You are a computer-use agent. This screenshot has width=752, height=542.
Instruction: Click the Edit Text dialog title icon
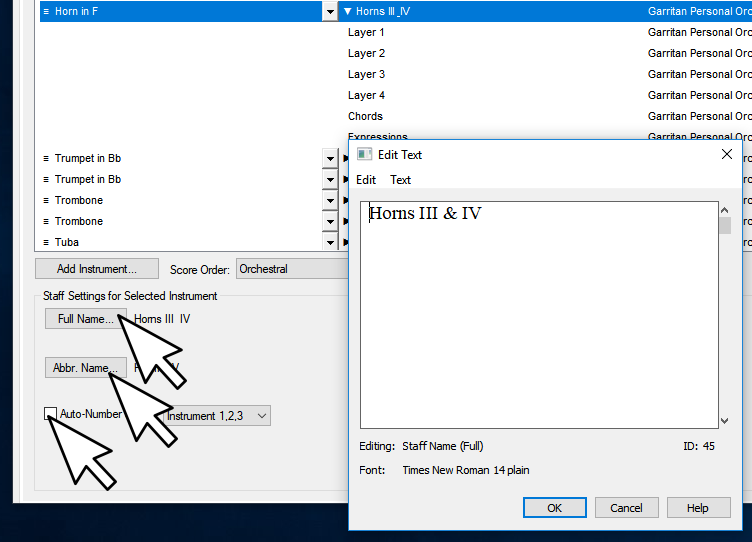click(x=364, y=155)
